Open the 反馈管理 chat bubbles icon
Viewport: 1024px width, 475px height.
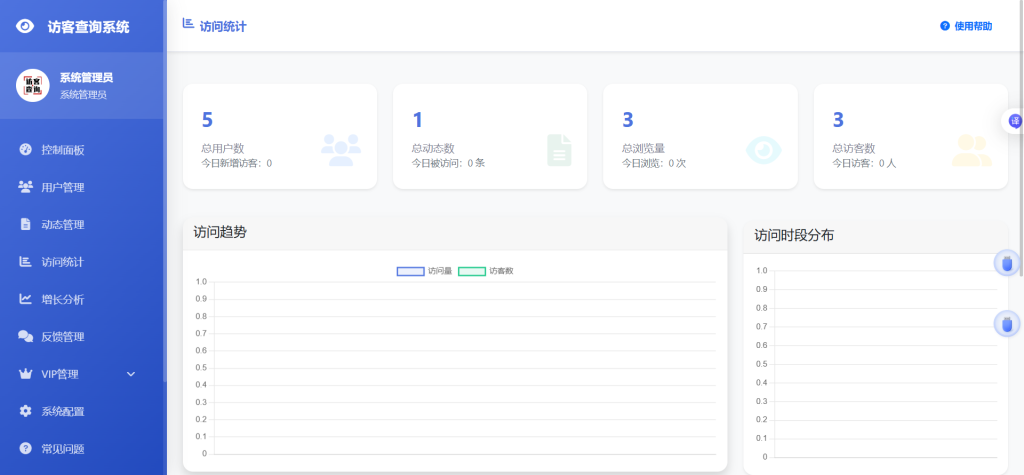pos(25,336)
